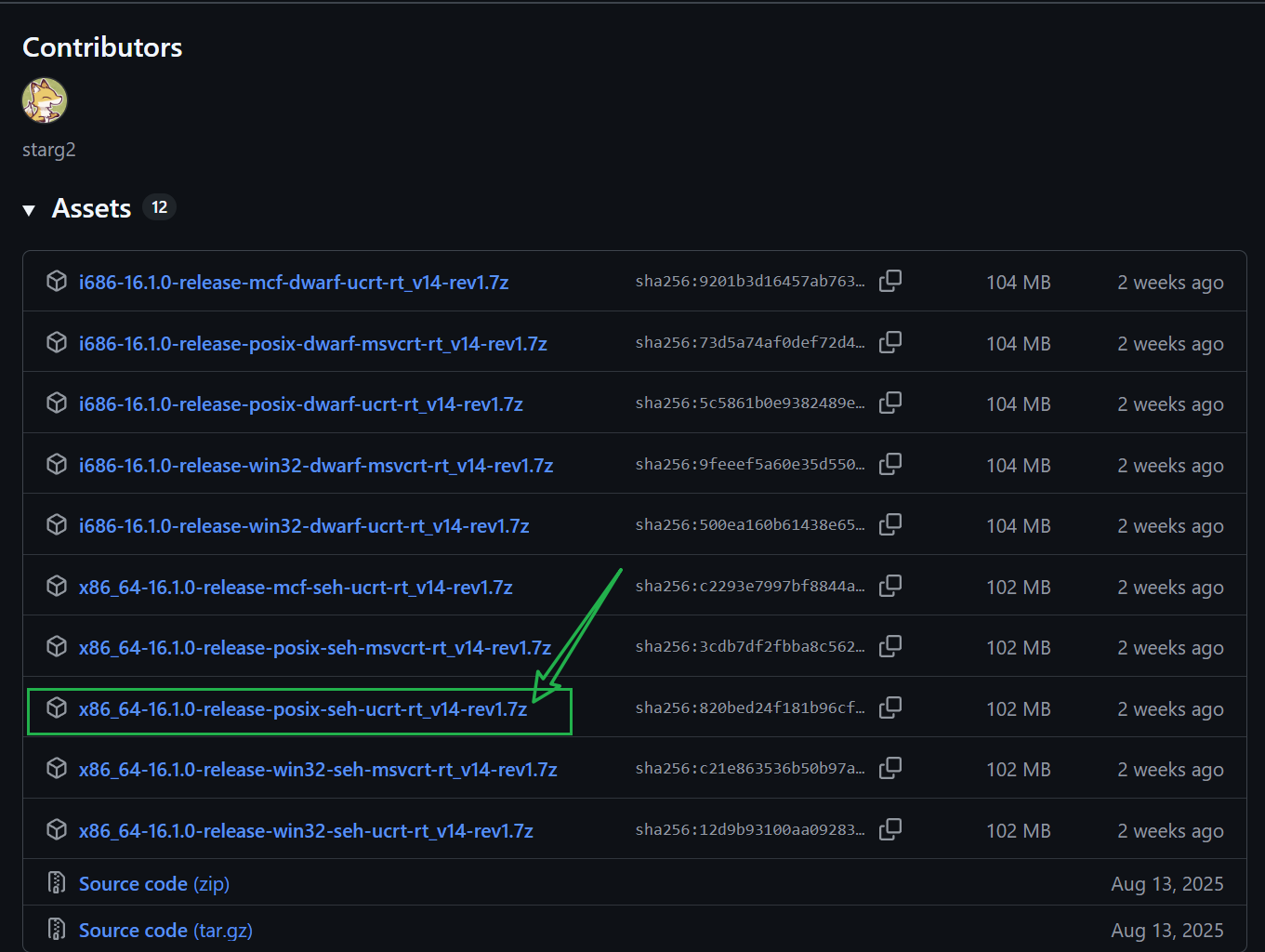Copy sha256 for x86_64 win32-seh-msvcrt asset
The width and height of the screenshot is (1265, 952).
click(890, 768)
